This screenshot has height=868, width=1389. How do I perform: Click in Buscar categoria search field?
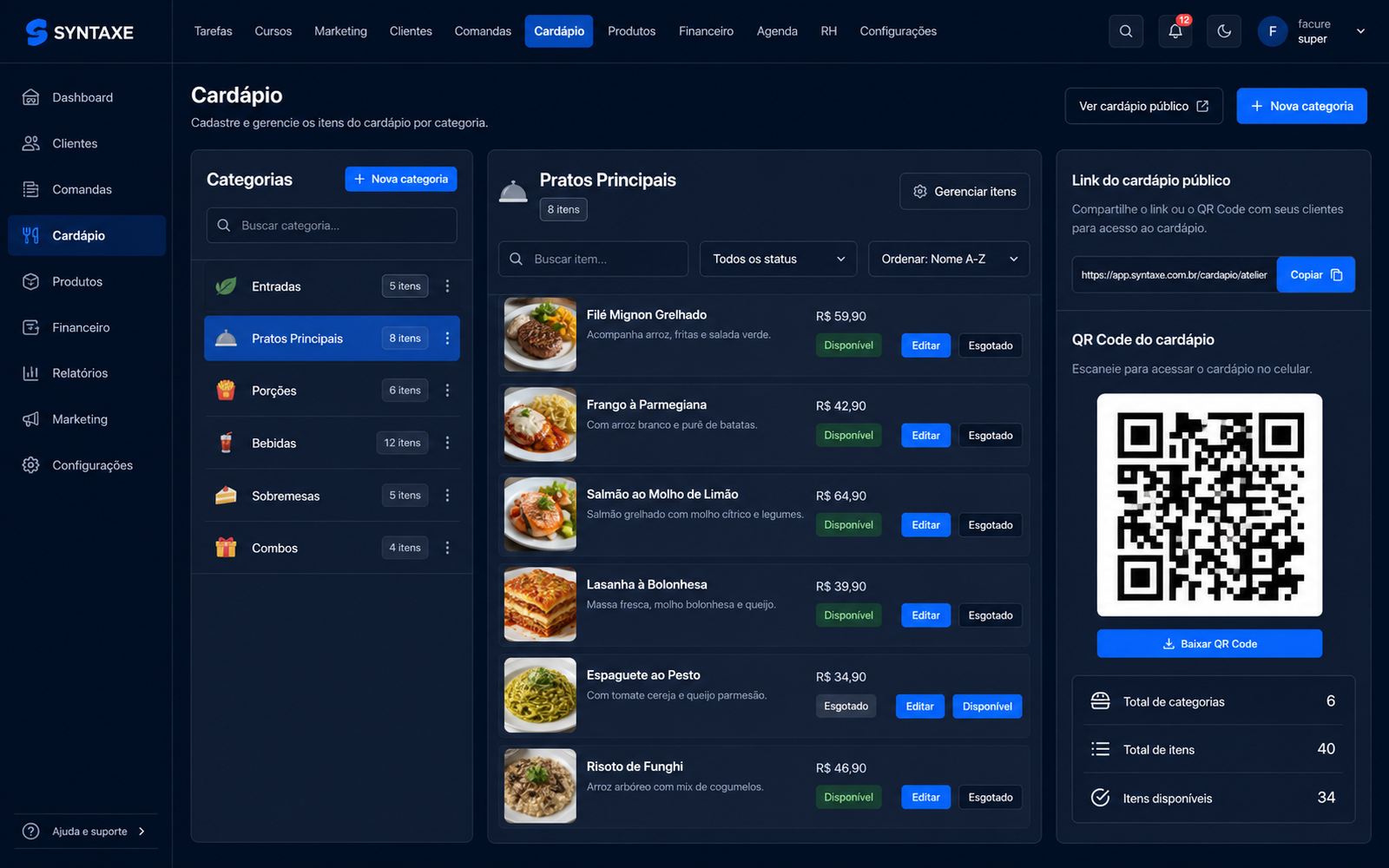[x=332, y=226]
